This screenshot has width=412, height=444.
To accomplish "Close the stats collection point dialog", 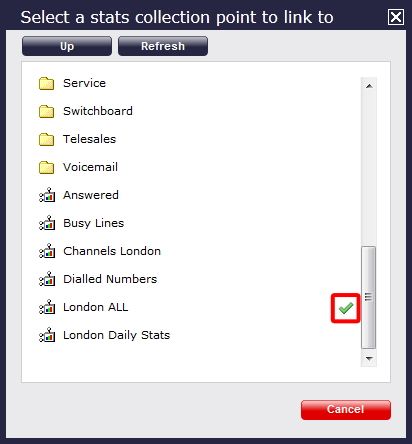I will [x=396, y=17].
